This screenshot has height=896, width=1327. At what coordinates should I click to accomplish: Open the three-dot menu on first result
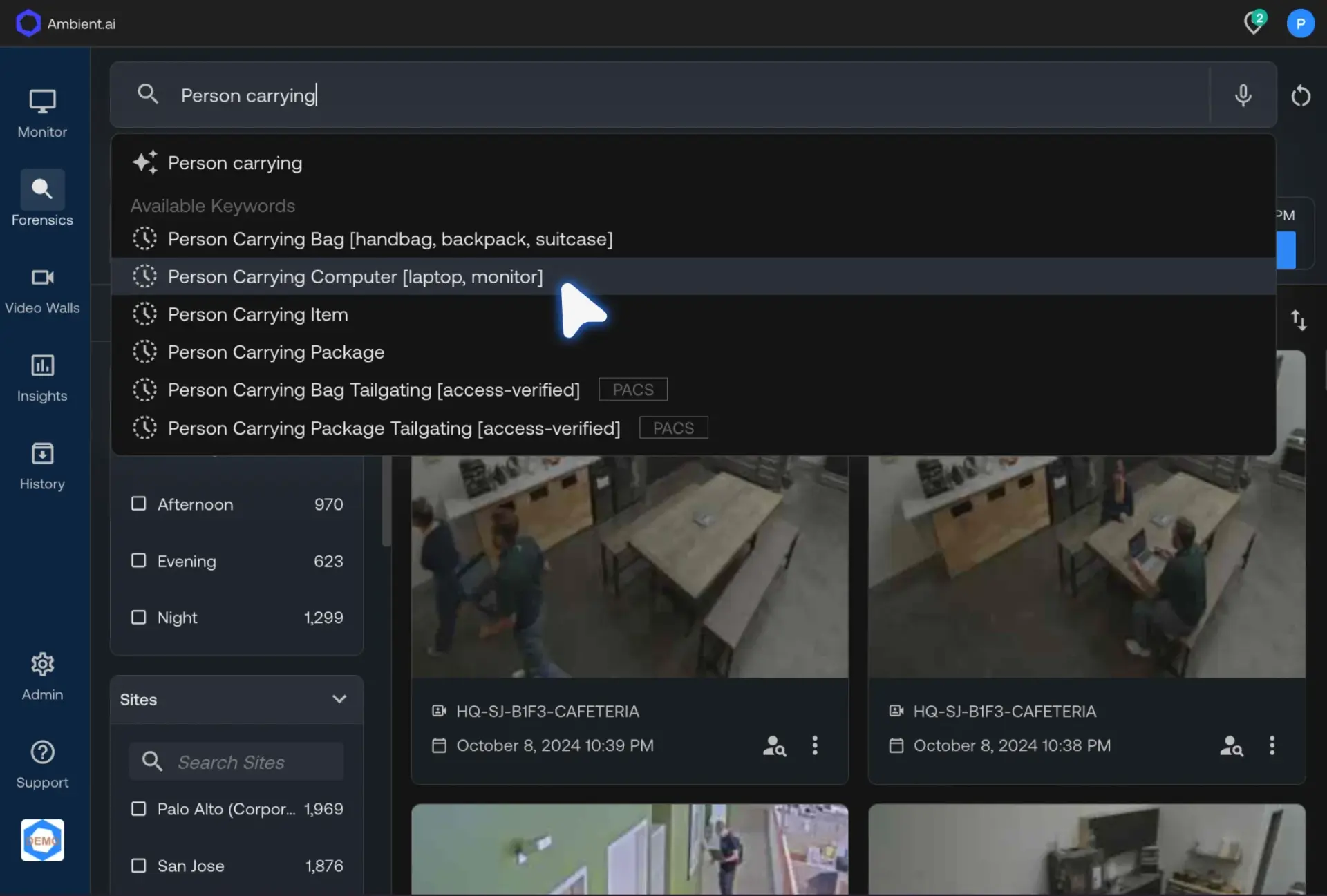click(x=815, y=745)
